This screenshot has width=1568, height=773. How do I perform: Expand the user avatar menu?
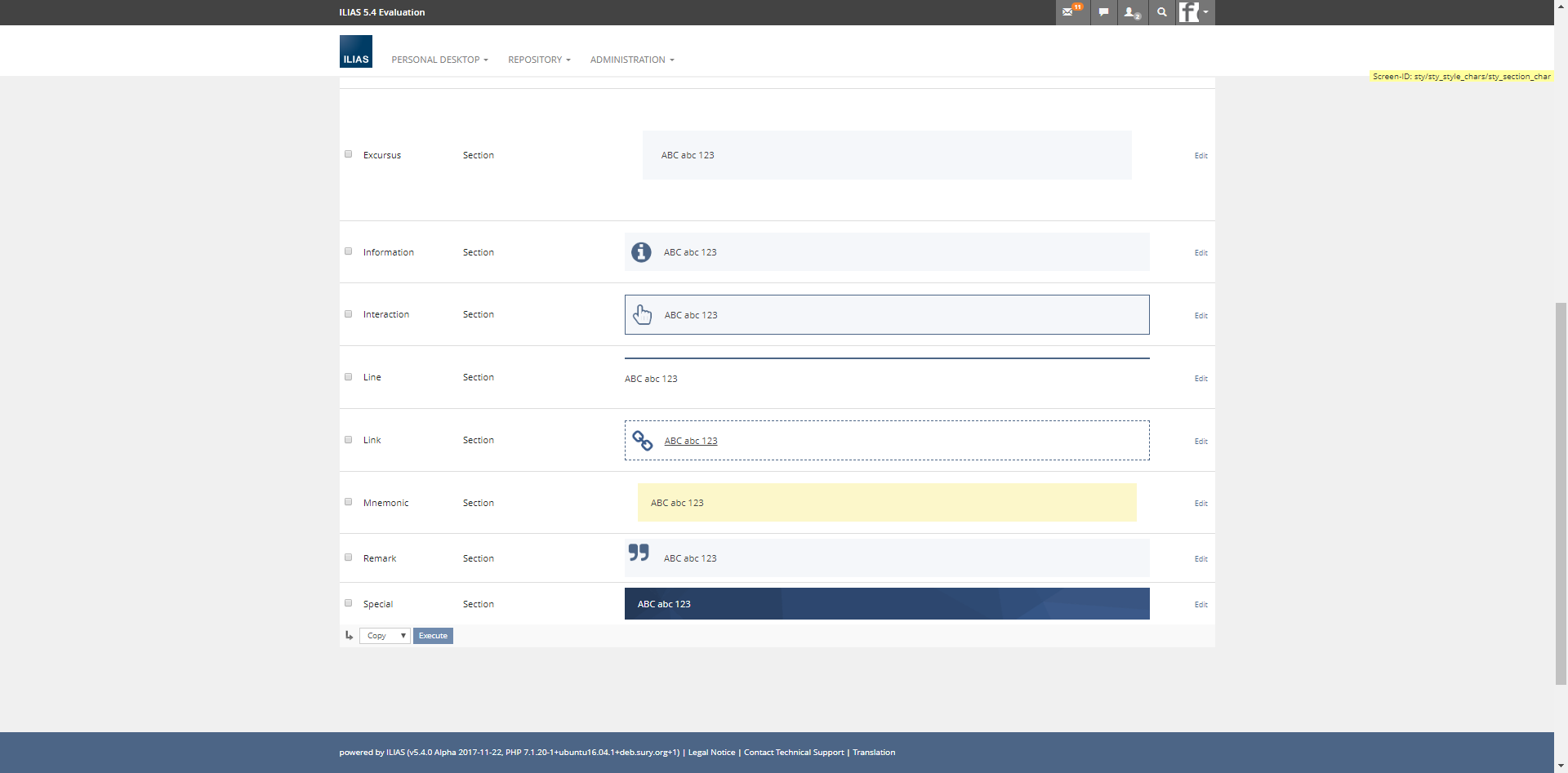click(1194, 12)
